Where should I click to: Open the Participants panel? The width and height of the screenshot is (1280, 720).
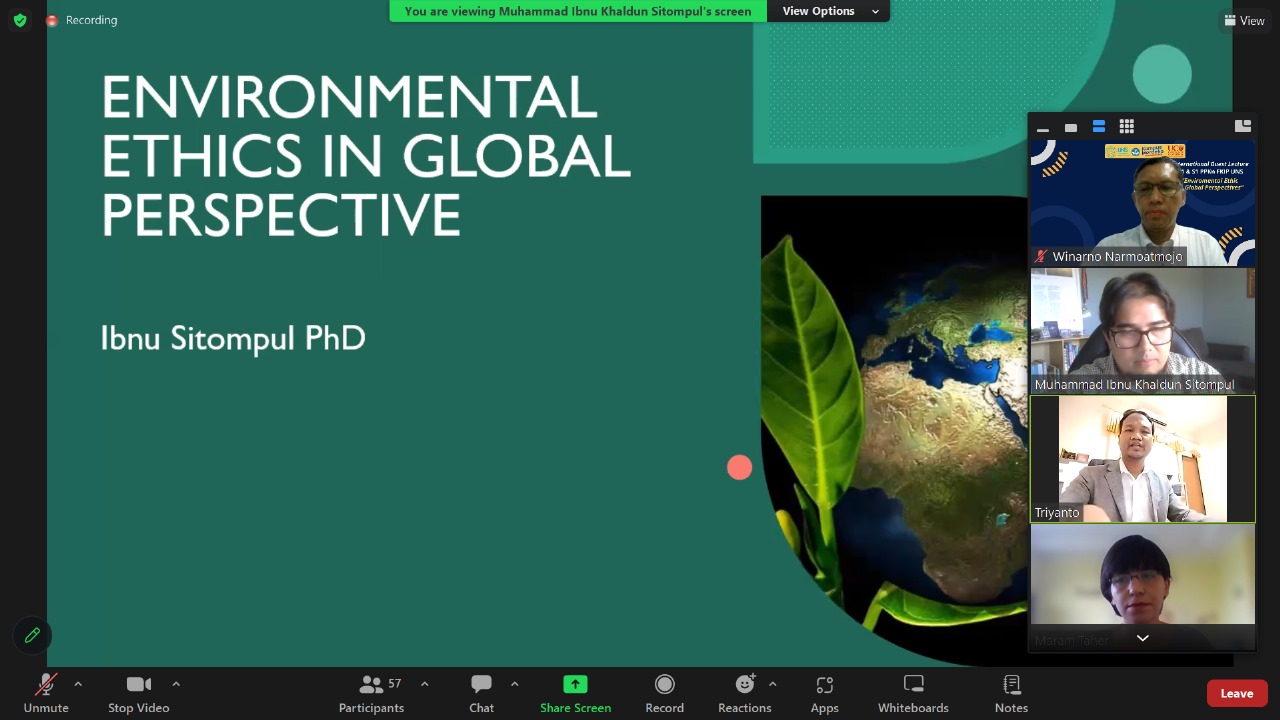point(371,686)
